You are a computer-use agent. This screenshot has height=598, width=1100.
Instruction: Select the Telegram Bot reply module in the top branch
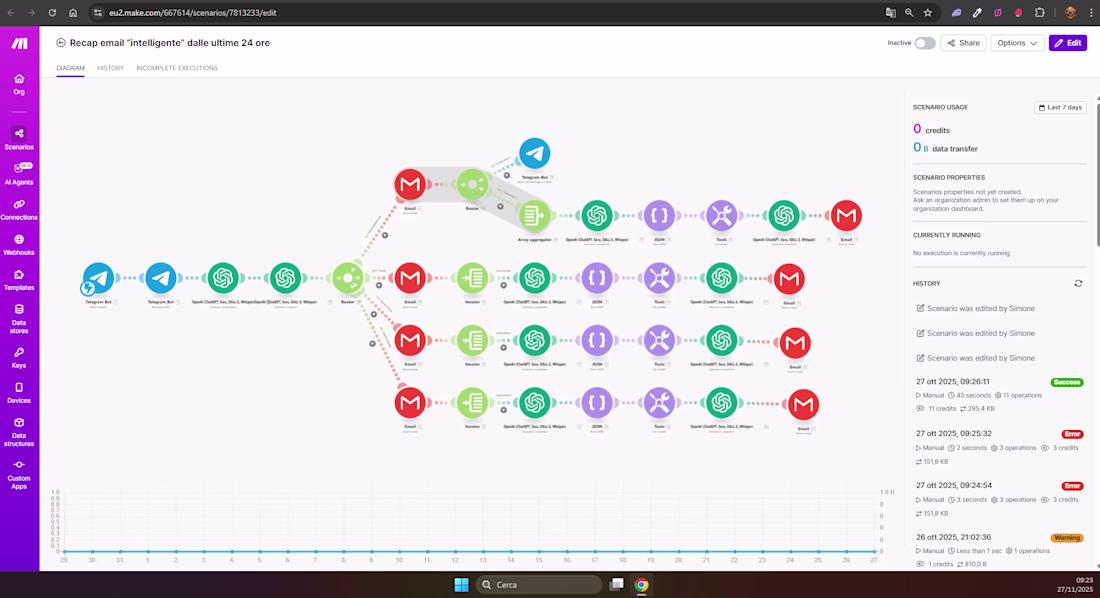[535, 154]
